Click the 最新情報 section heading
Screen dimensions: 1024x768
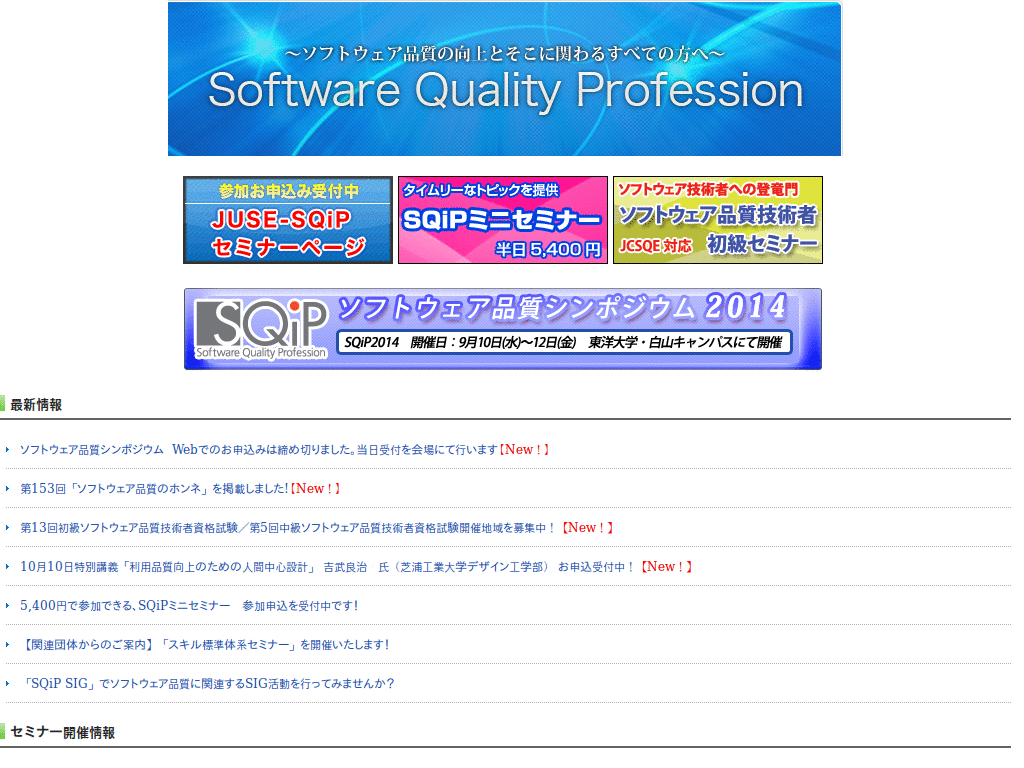(x=36, y=405)
